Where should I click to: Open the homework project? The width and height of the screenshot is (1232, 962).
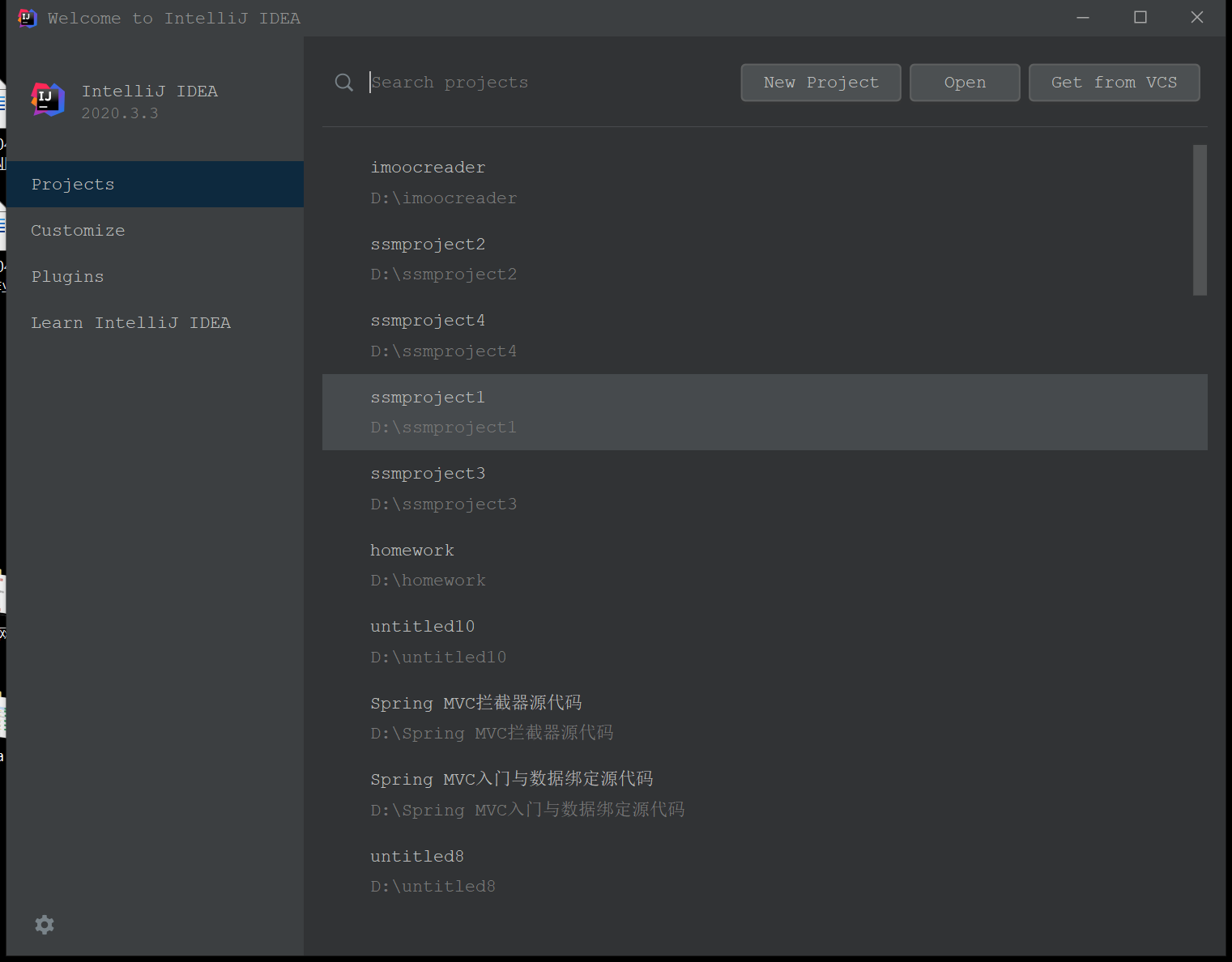tap(765, 565)
